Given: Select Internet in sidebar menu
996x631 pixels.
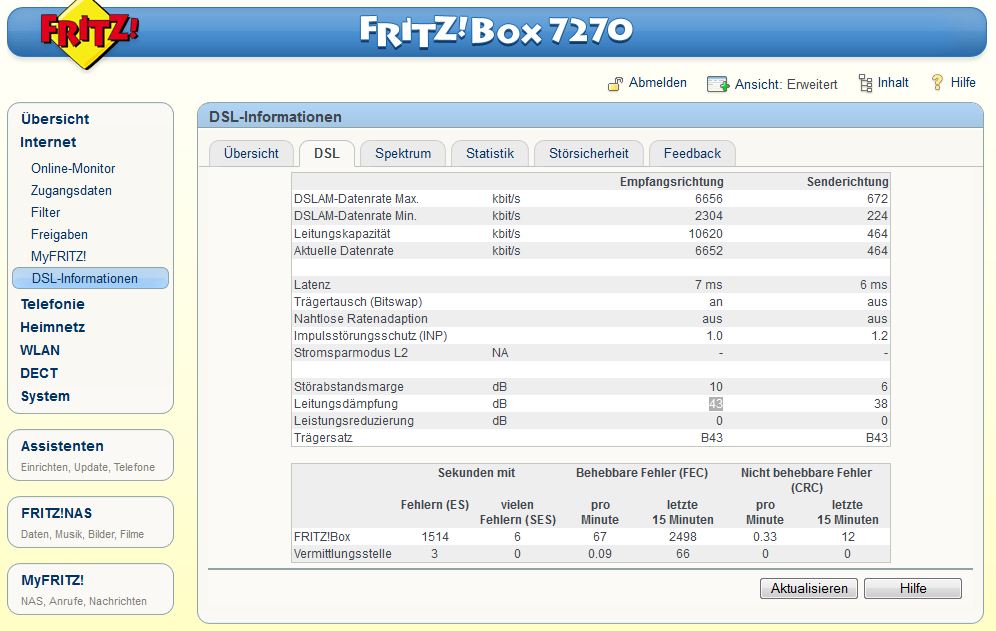Looking at the screenshot, I should coord(48,142).
